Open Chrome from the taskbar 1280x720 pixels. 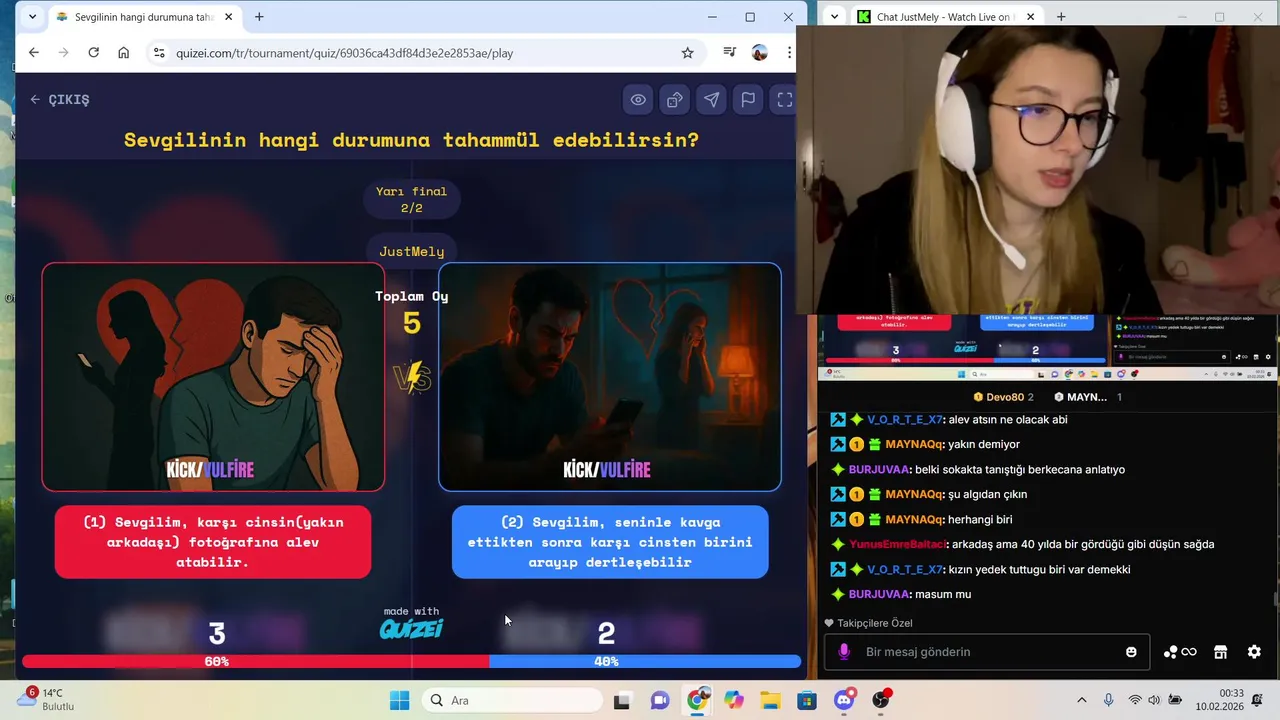coord(697,700)
